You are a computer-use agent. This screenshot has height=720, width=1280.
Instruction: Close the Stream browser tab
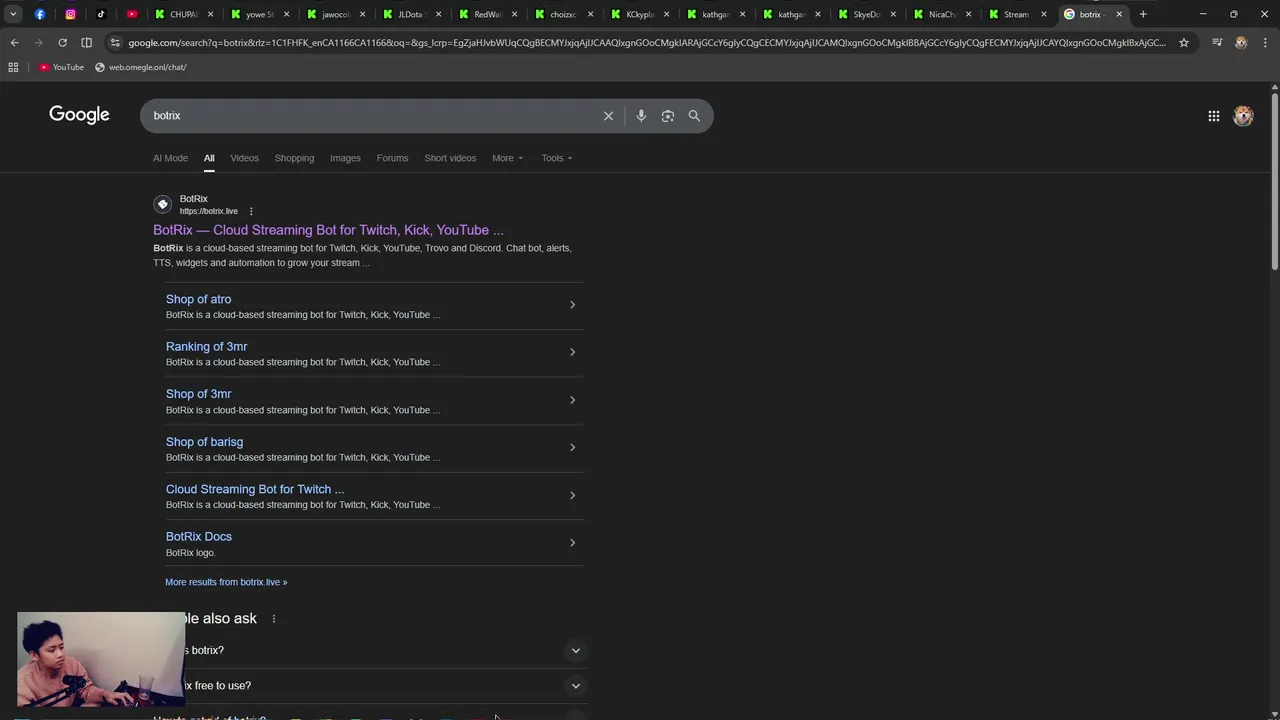(x=1044, y=14)
